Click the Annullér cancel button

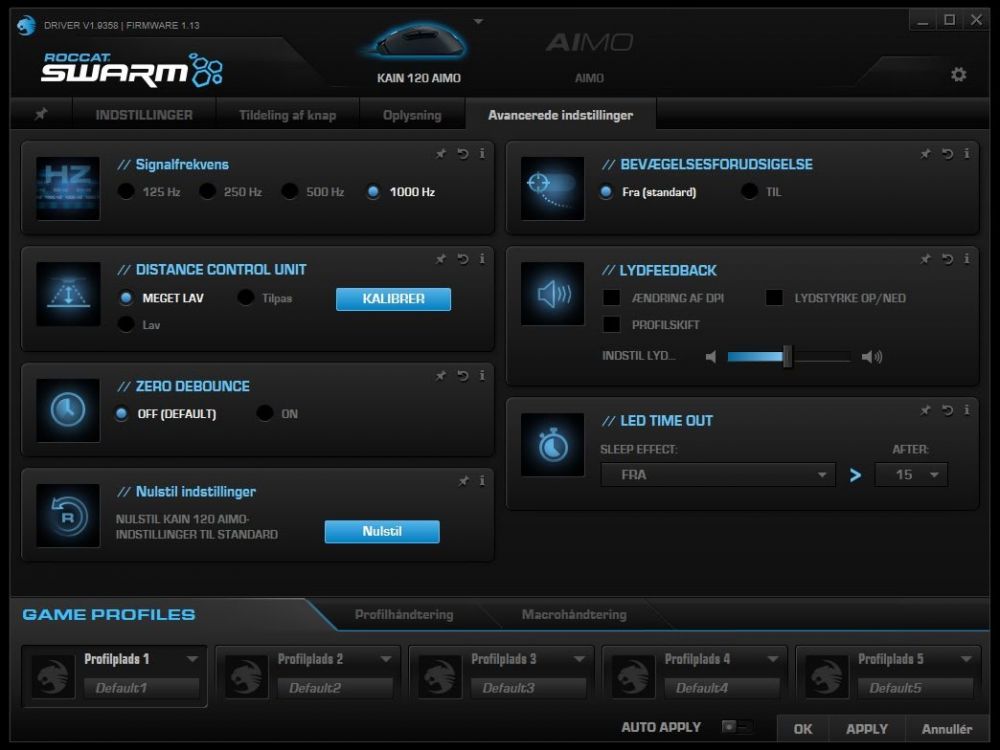tap(946, 728)
